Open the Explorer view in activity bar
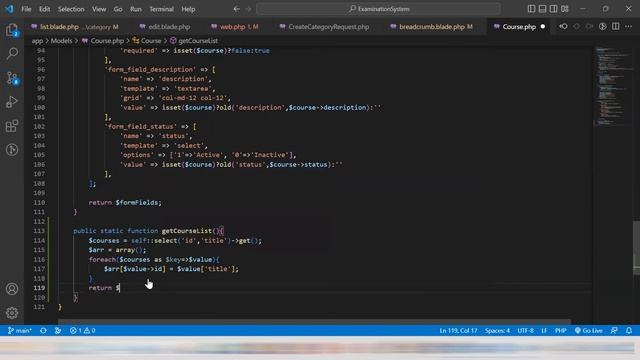 12,30
